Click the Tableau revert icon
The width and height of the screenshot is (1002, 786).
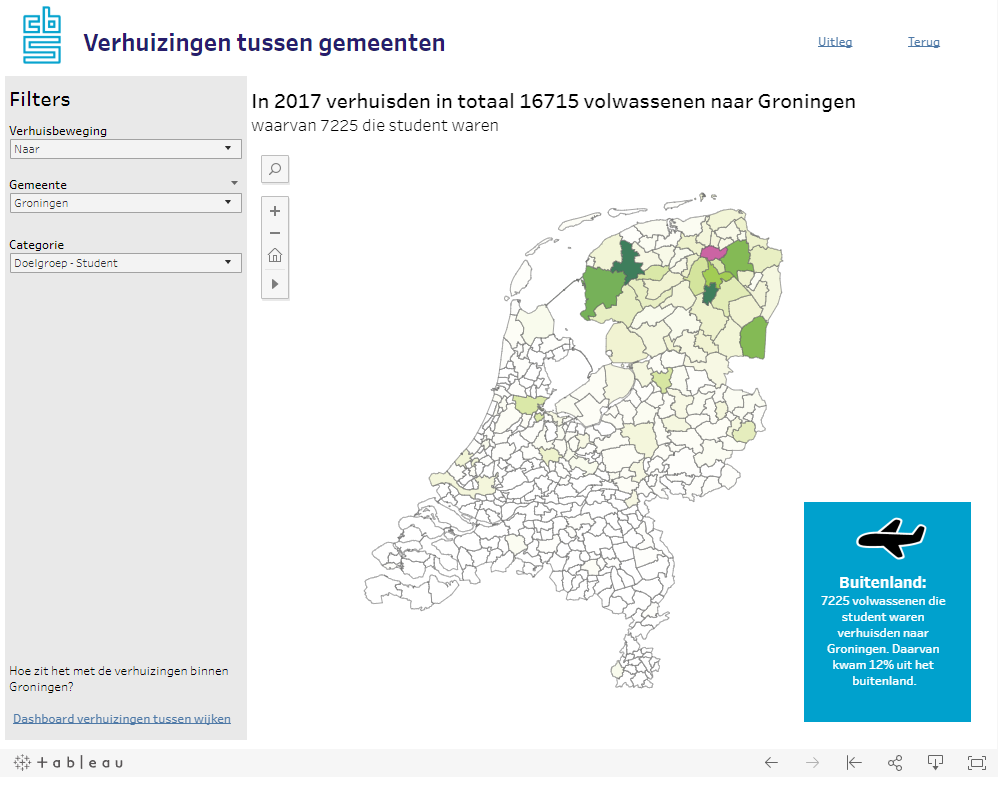(x=854, y=763)
